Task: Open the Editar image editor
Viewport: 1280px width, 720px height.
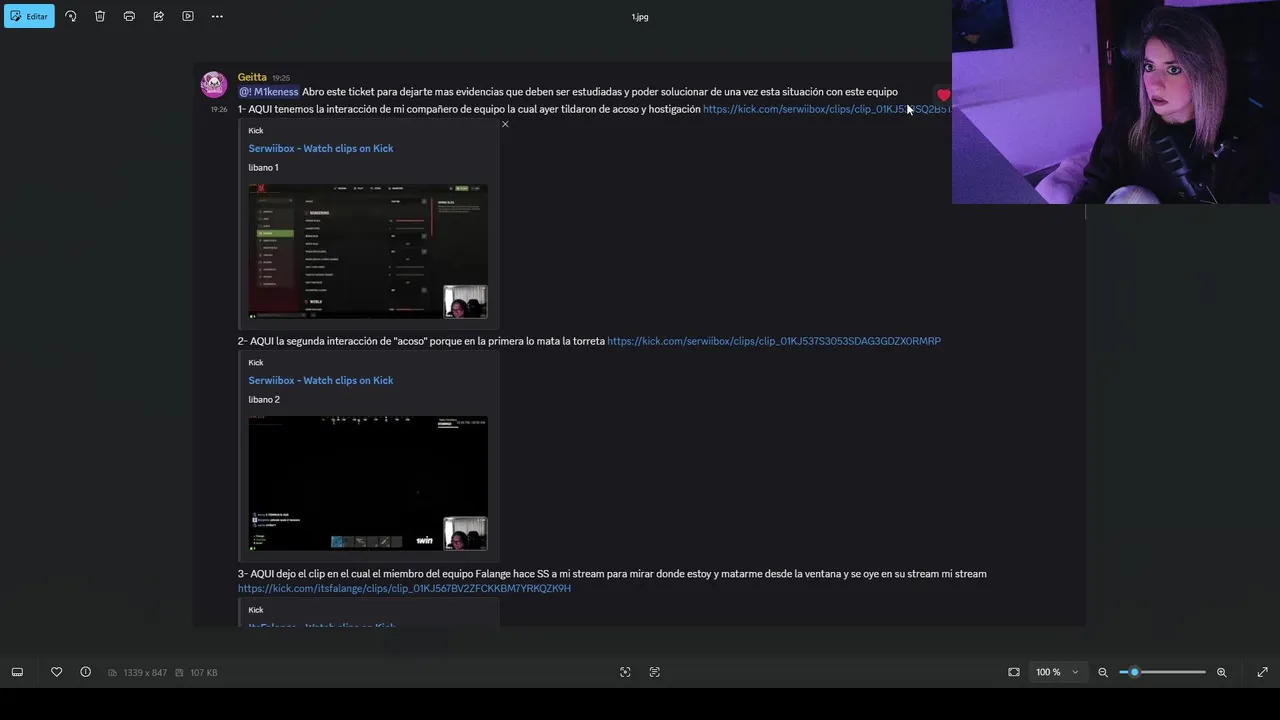Action: [29, 16]
